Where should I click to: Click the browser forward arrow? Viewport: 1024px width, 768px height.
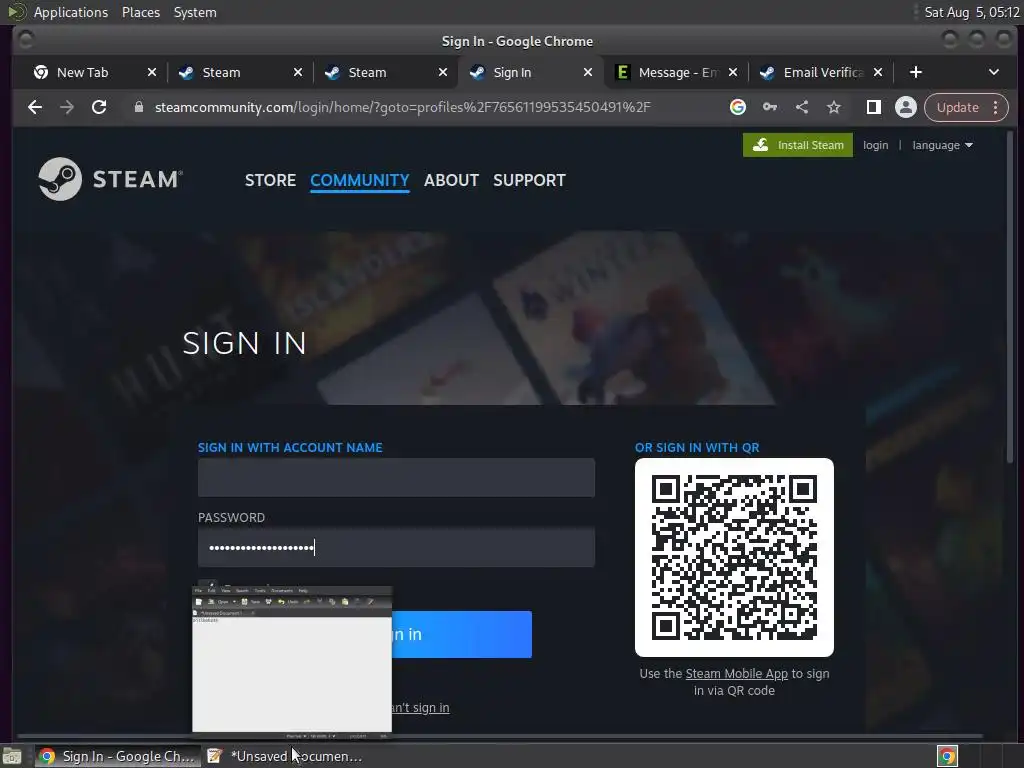tap(67, 107)
